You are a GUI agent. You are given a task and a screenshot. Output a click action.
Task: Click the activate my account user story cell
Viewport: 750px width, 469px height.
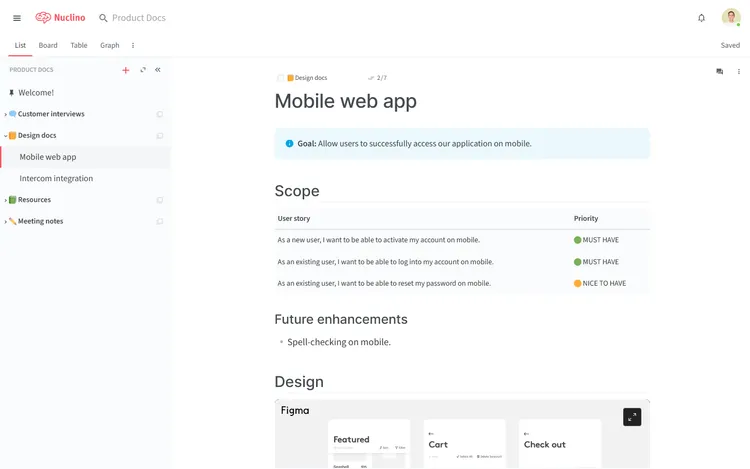(x=378, y=240)
